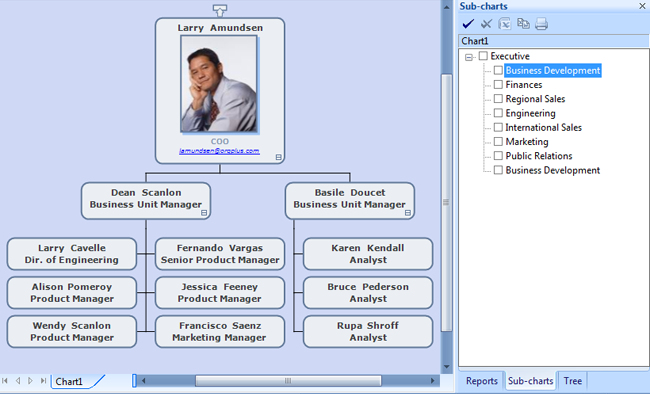Click the export to Excel icon
Image resolution: width=650 pixels, height=394 pixels.
(x=504, y=24)
